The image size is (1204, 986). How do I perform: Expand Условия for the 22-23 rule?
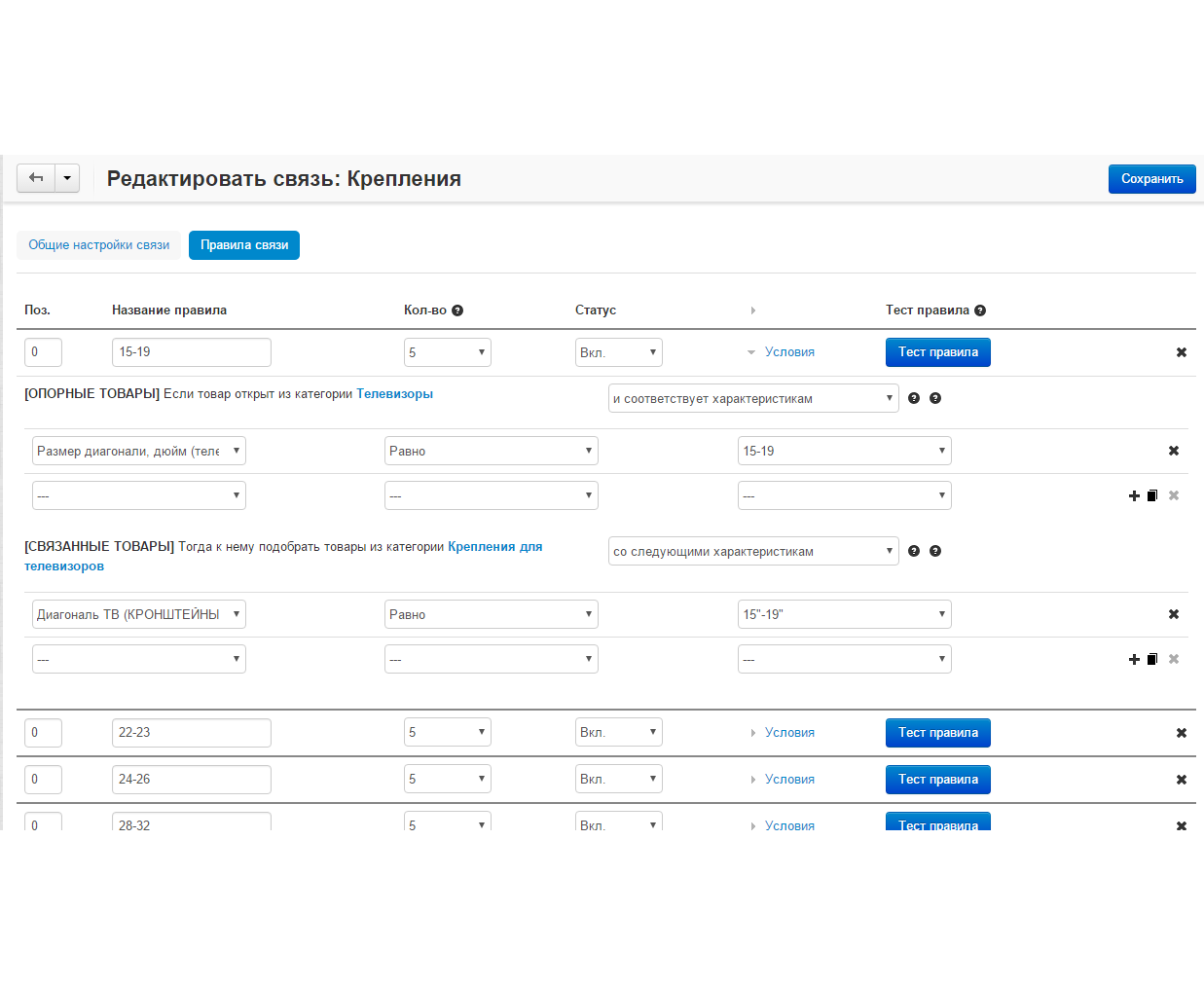pyautogui.click(x=788, y=733)
